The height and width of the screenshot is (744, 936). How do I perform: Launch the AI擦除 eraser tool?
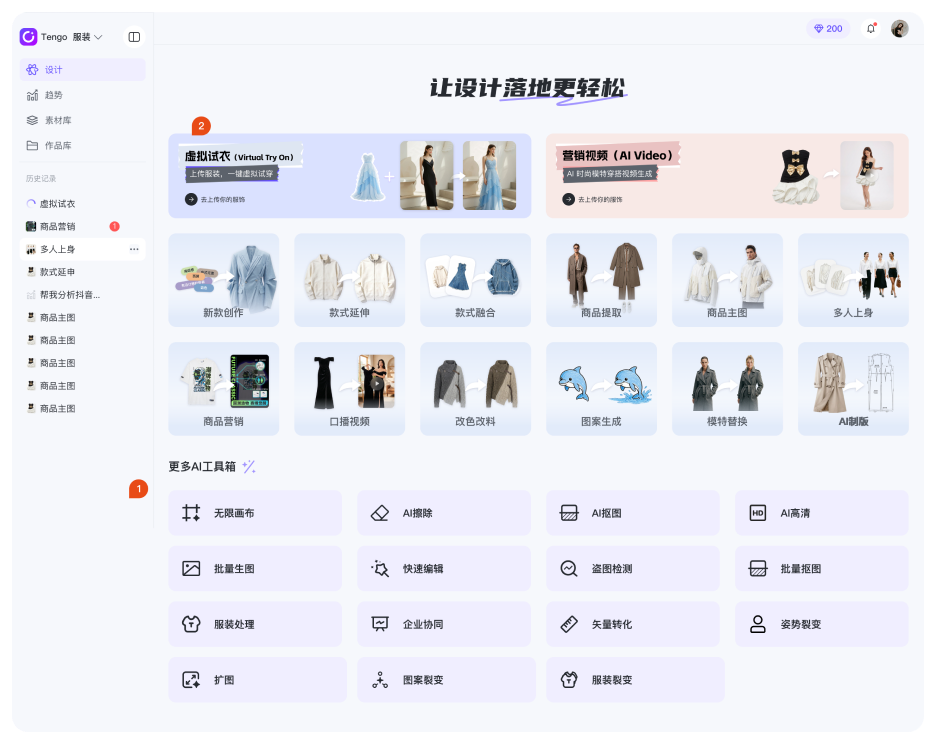coord(444,513)
